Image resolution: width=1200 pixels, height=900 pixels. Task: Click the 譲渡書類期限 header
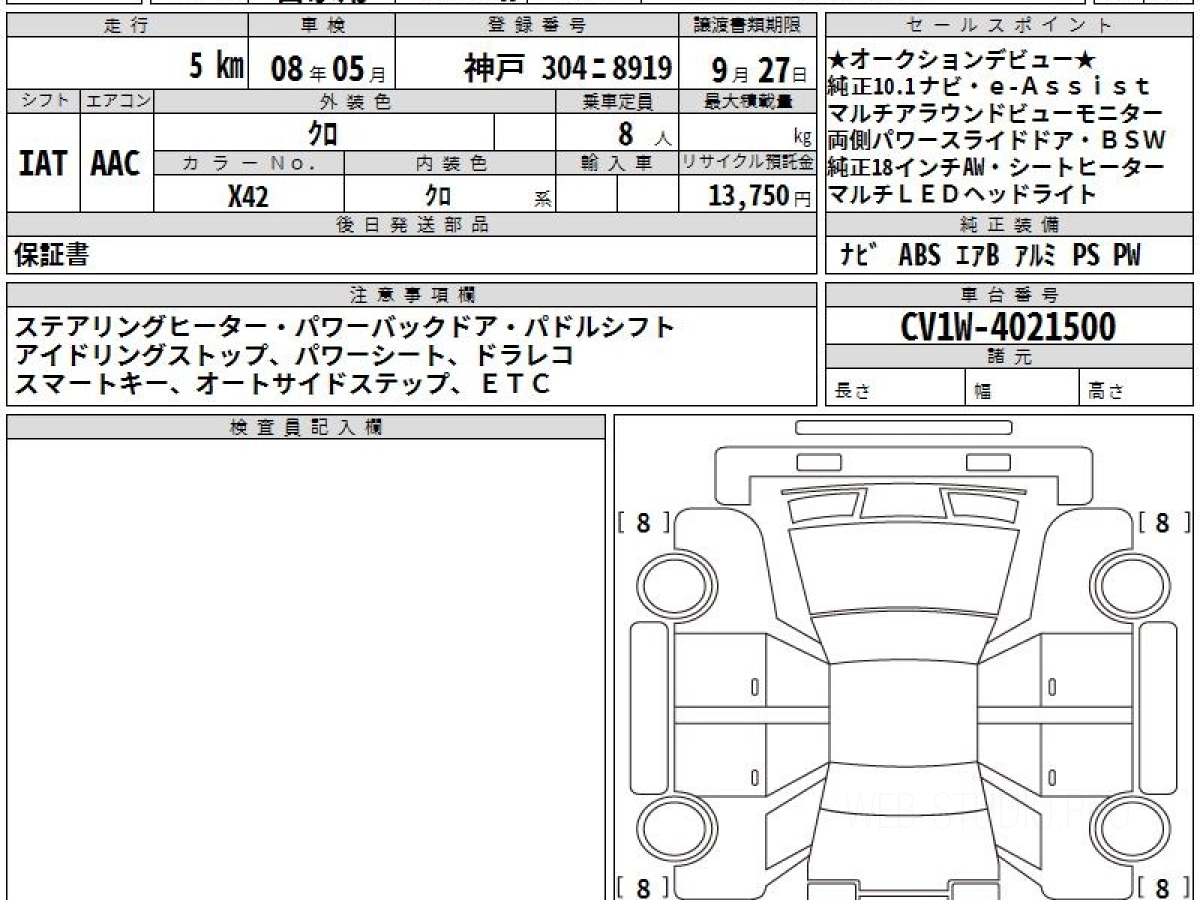[748, 26]
